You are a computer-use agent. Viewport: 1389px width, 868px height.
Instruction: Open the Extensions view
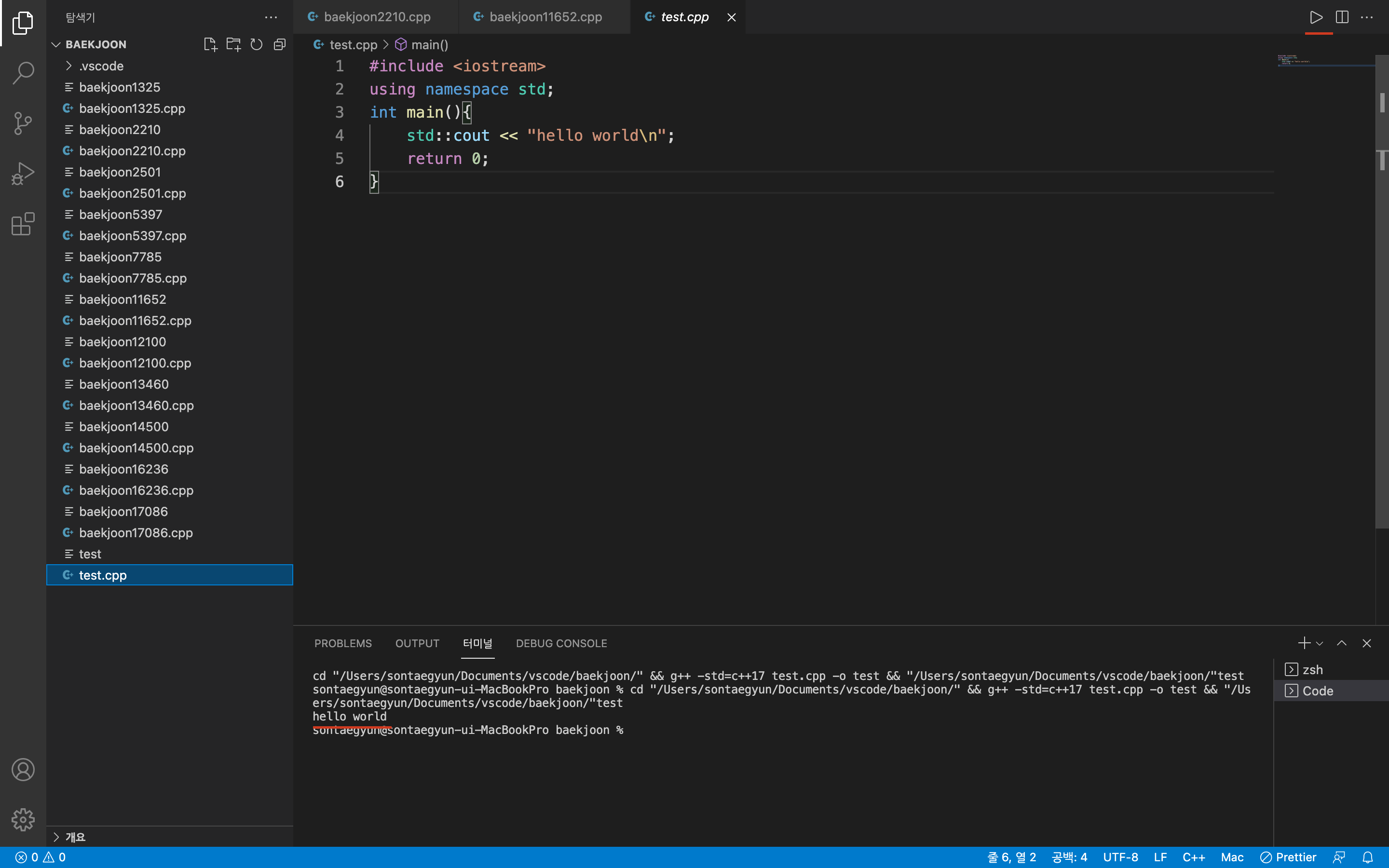(23, 224)
